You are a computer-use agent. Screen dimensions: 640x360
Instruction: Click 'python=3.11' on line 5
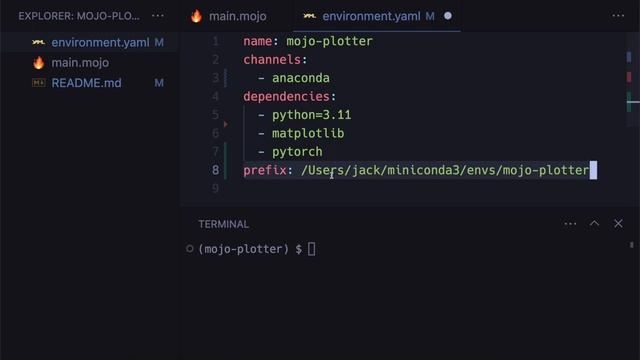311,115
